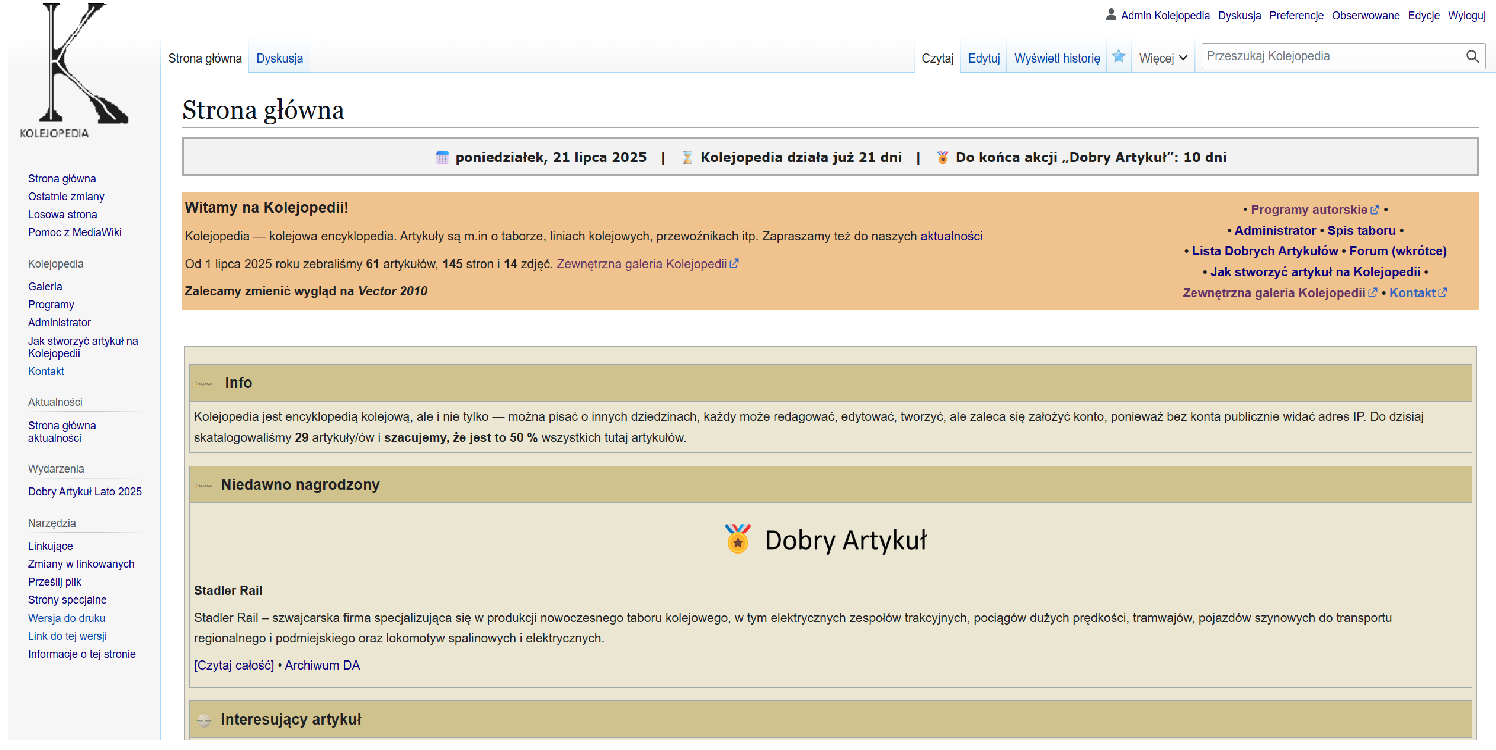This screenshot has width=1496, height=750.
Task: Open Ostatnie zmiany in sidebar
Action: (66, 197)
